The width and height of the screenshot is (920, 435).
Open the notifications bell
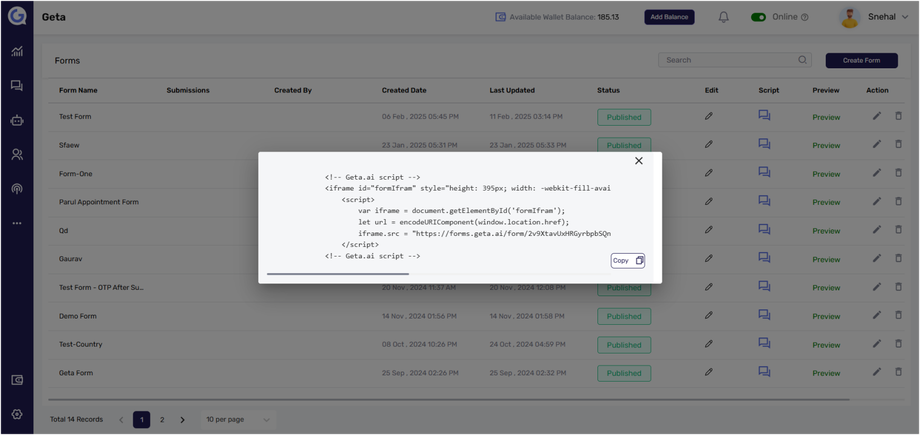723,17
